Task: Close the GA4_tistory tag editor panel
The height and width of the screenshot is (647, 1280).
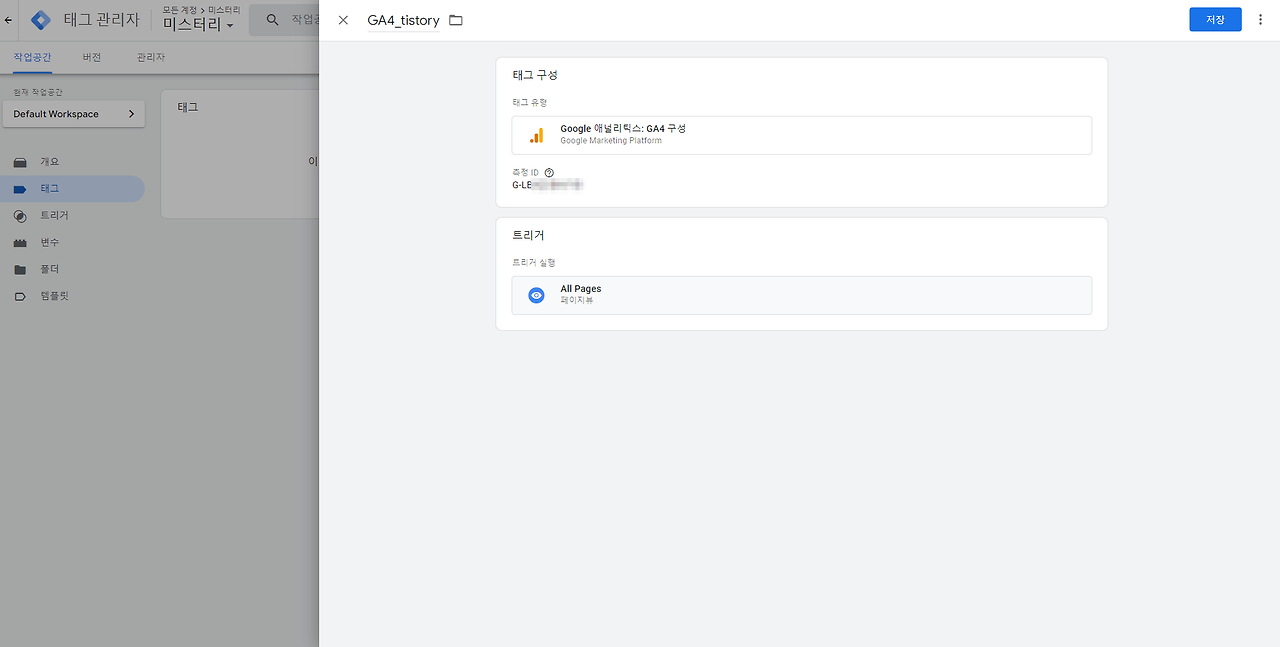Action: coord(343,20)
